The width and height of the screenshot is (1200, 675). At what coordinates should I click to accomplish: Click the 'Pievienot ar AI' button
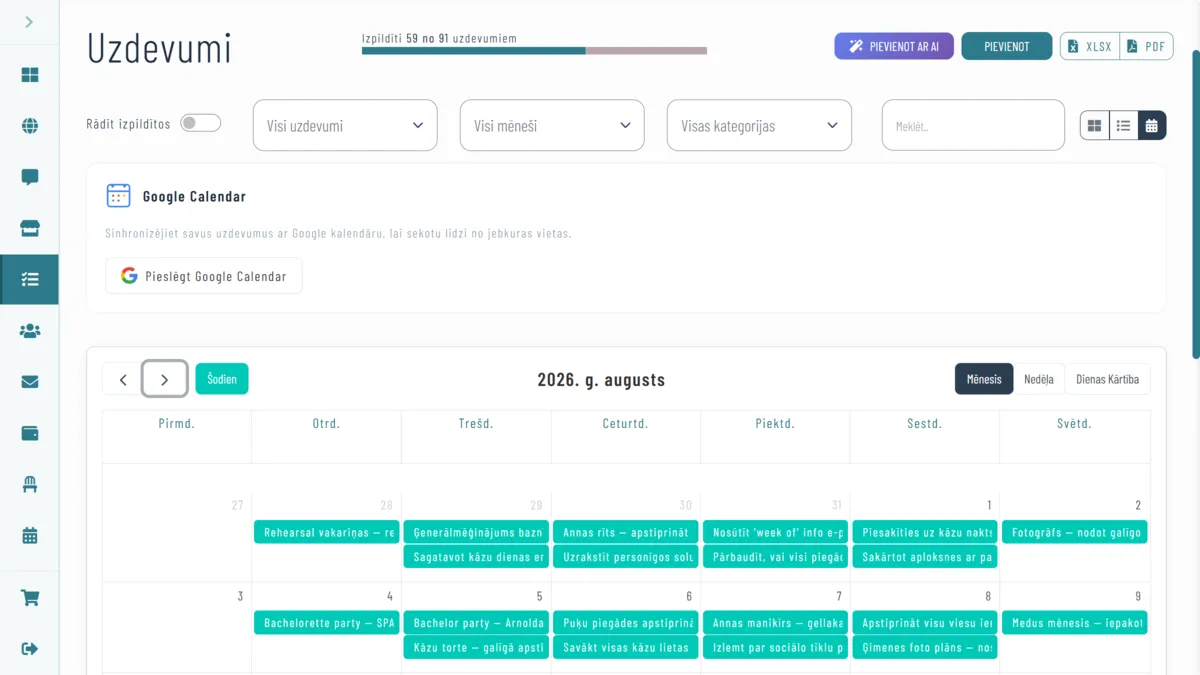[x=894, y=46]
